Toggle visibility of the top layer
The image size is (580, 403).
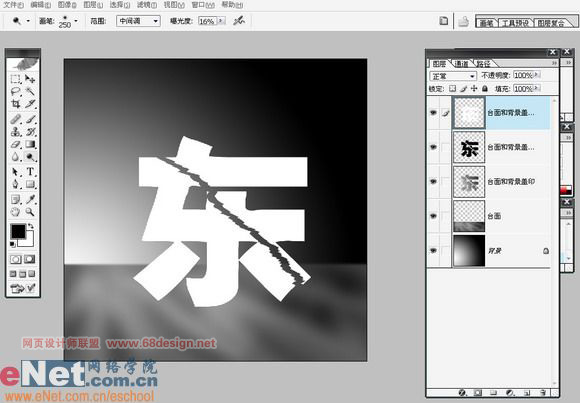coord(433,112)
